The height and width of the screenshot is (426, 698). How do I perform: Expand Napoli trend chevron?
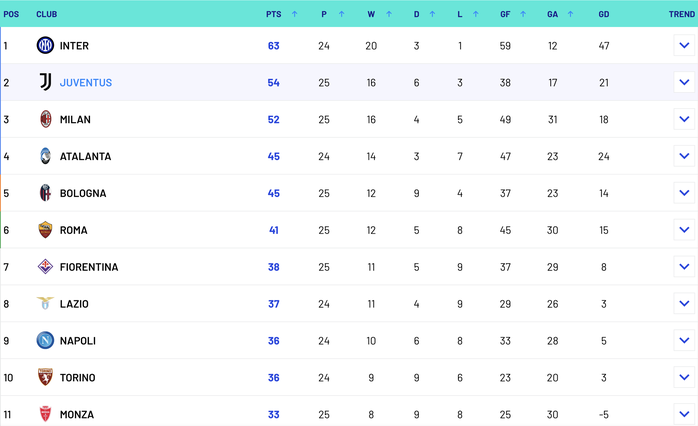click(684, 341)
